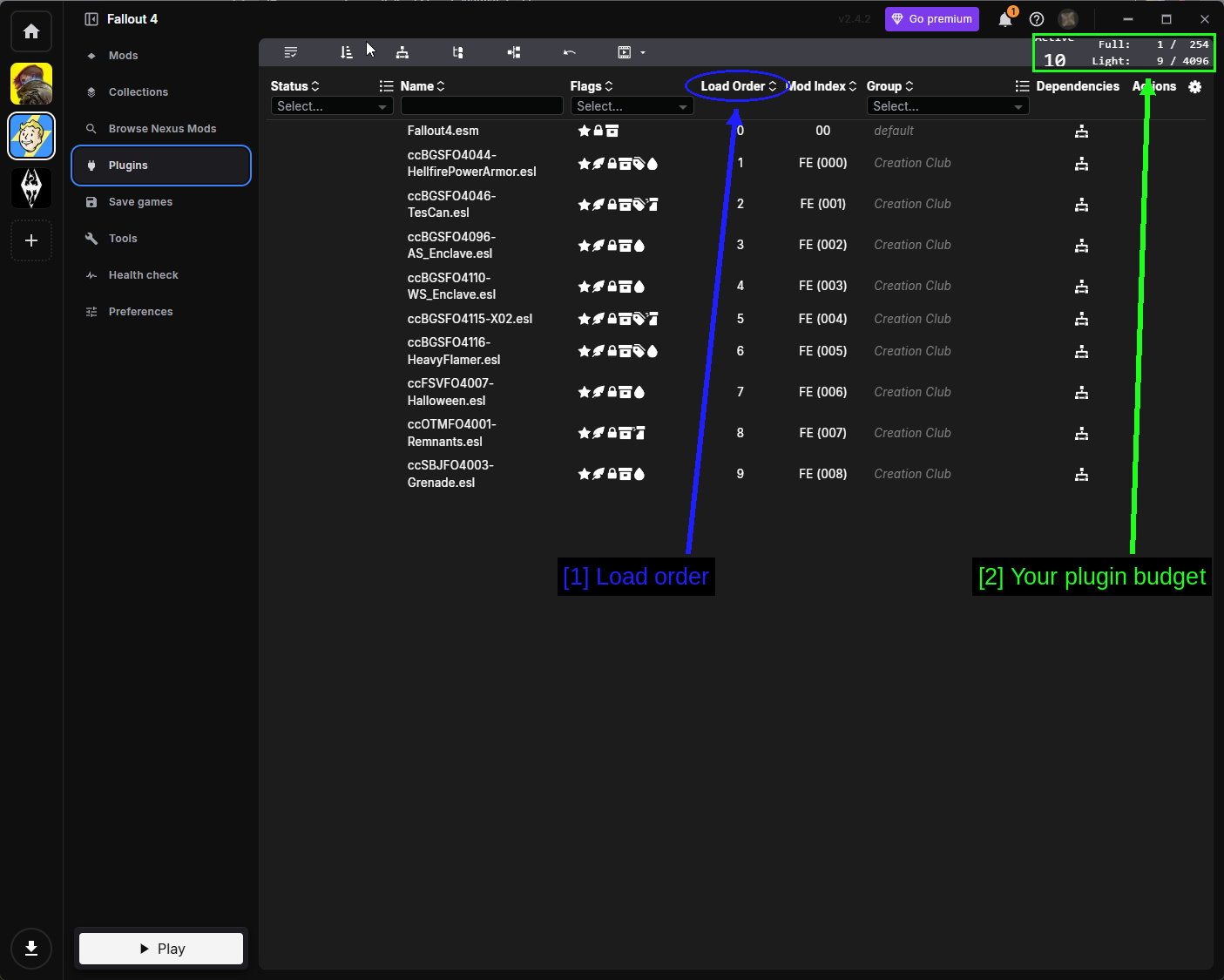Open notifications via the bell icon
1224x980 pixels.
1005,19
